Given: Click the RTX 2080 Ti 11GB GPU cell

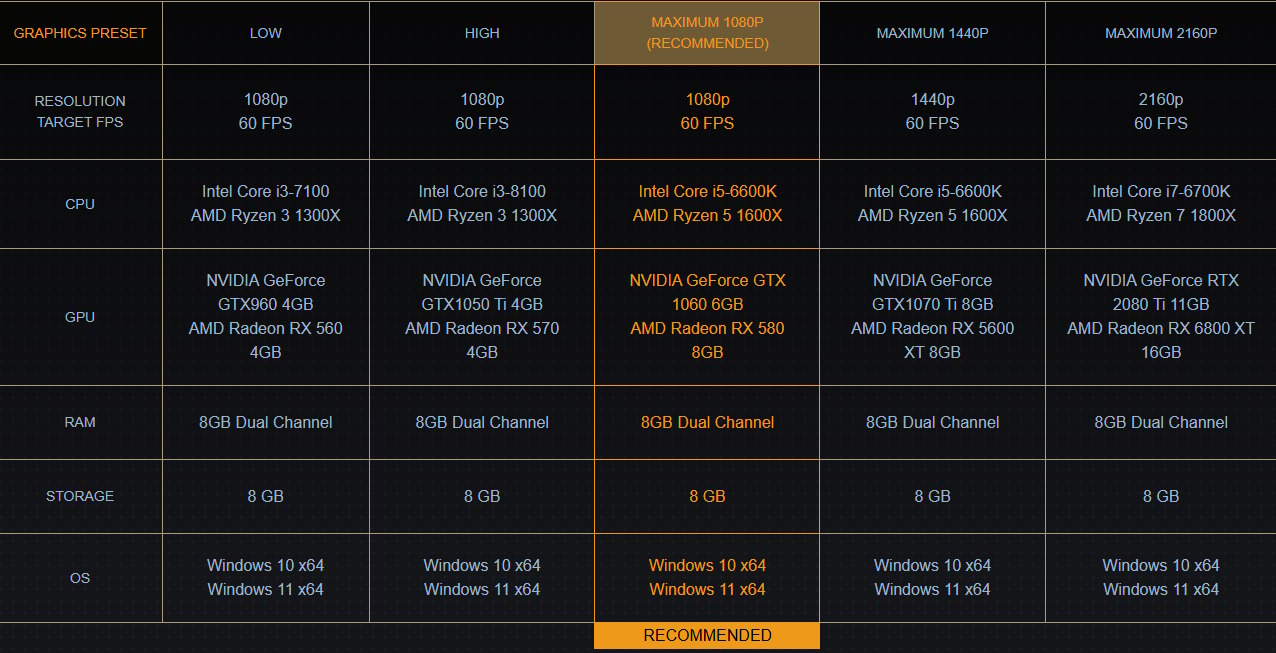Looking at the screenshot, I should pyautogui.click(x=1161, y=317).
